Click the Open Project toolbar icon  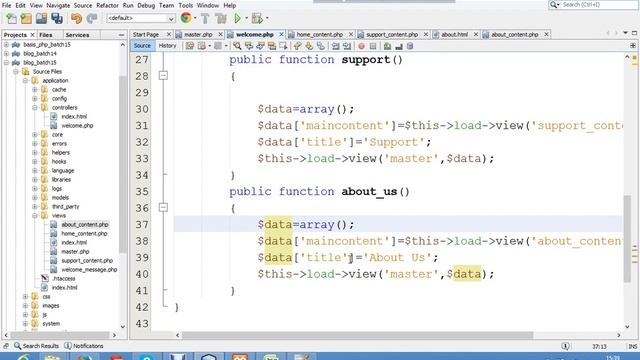point(41,18)
